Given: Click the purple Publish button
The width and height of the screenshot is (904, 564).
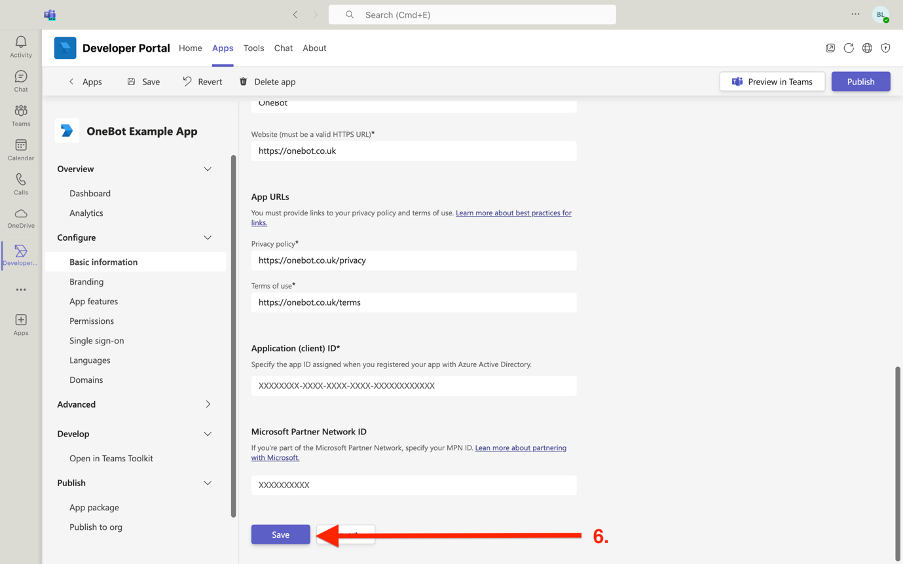Looking at the screenshot, I should [x=861, y=81].
